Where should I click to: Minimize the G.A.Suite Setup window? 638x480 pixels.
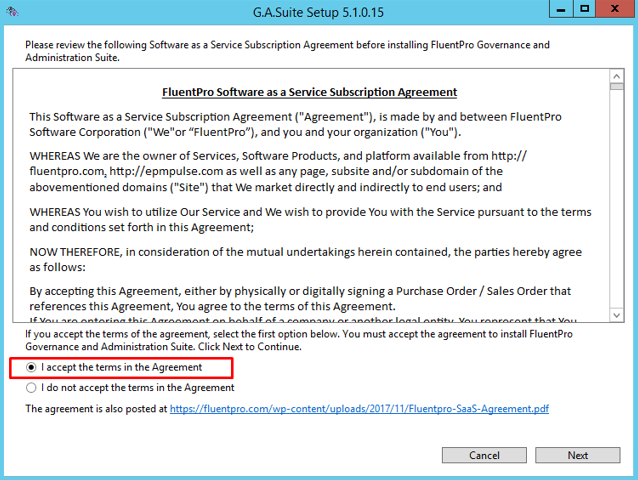click(561, 9)
